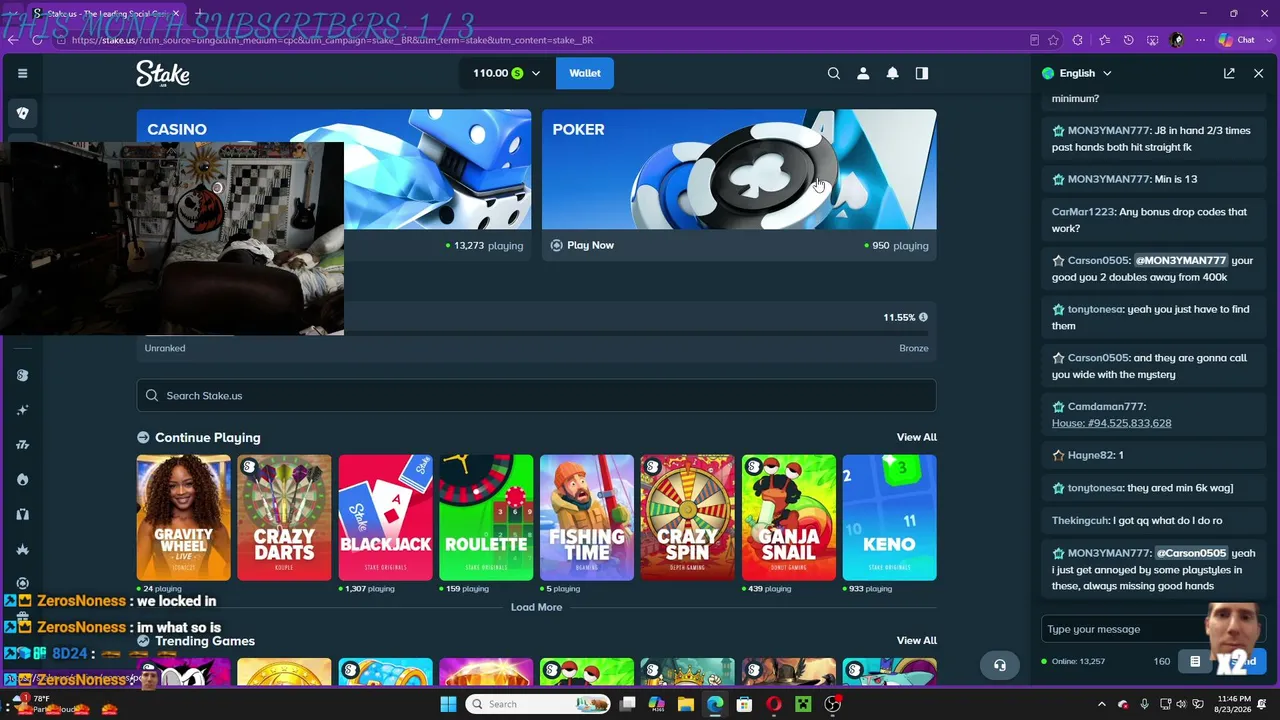This screenshot has height=720, width=1280.
Task: Click the Hayne82 username in chat
Action: [1091, 455]
